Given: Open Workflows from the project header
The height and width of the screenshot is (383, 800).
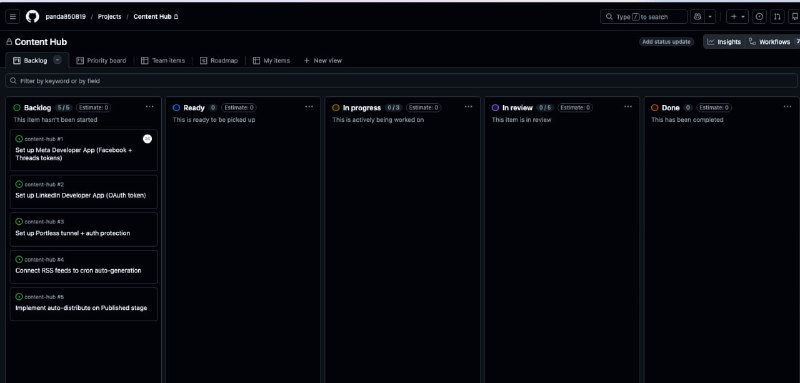Looking at the screenshot, I should pyautogui.click(x=769, y=42).
